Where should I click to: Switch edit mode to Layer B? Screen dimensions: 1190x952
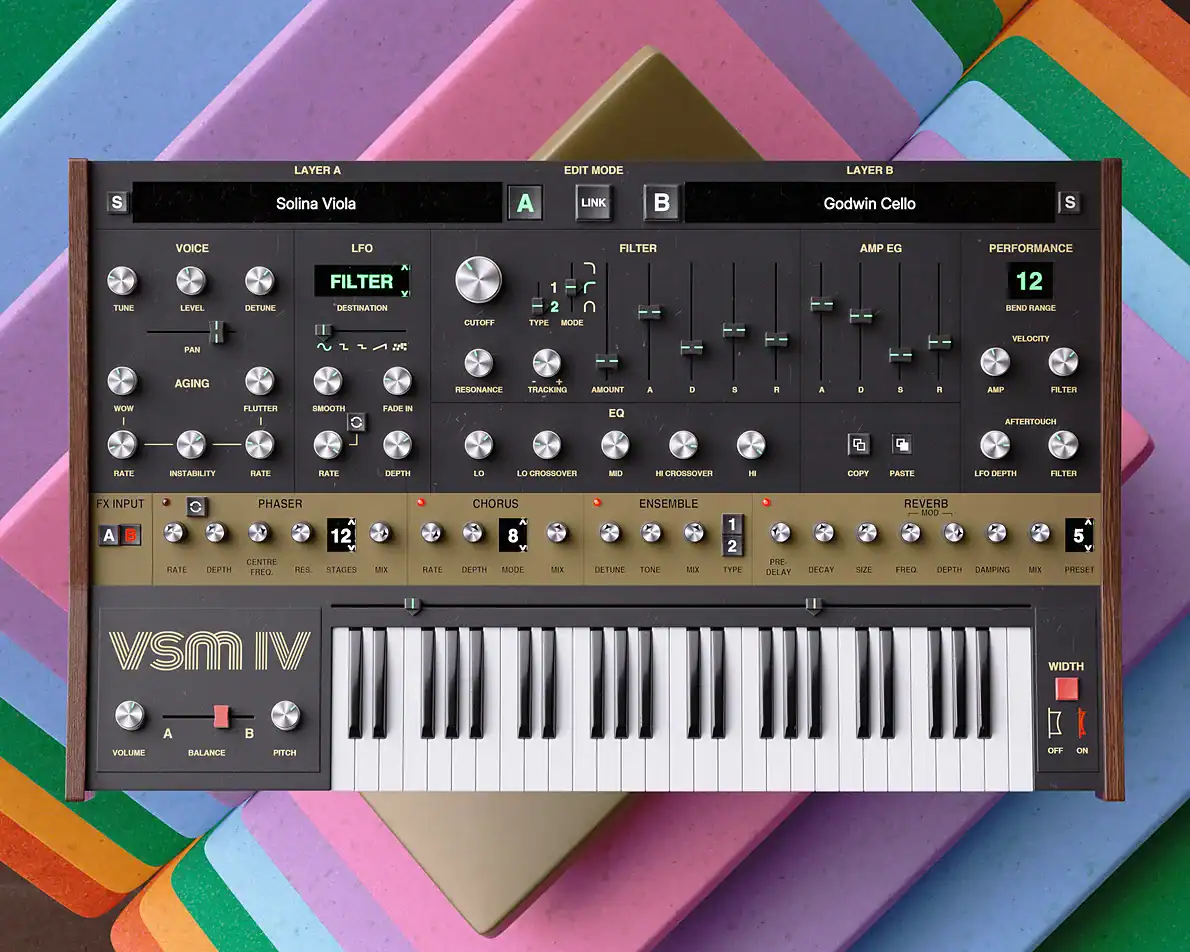click(x=662, y=203)
